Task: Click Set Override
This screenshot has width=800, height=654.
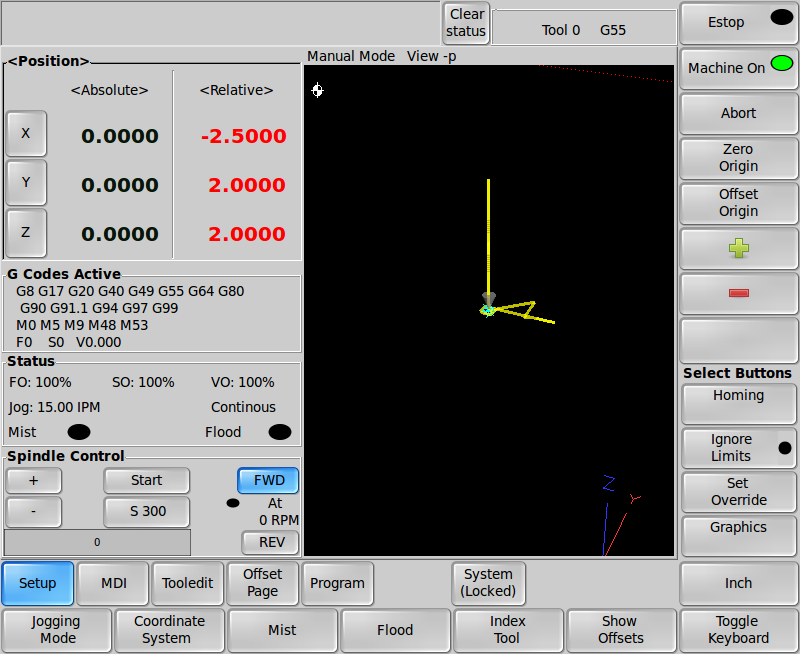Action: [x=738, y=491]
